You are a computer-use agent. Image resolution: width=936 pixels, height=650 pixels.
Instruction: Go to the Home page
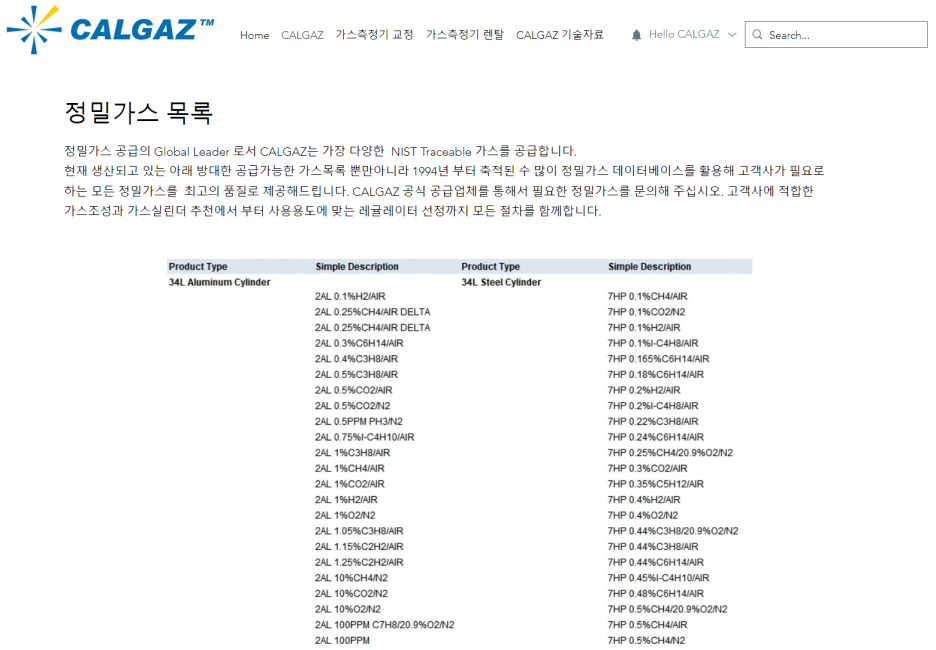[x=254, y=35]
